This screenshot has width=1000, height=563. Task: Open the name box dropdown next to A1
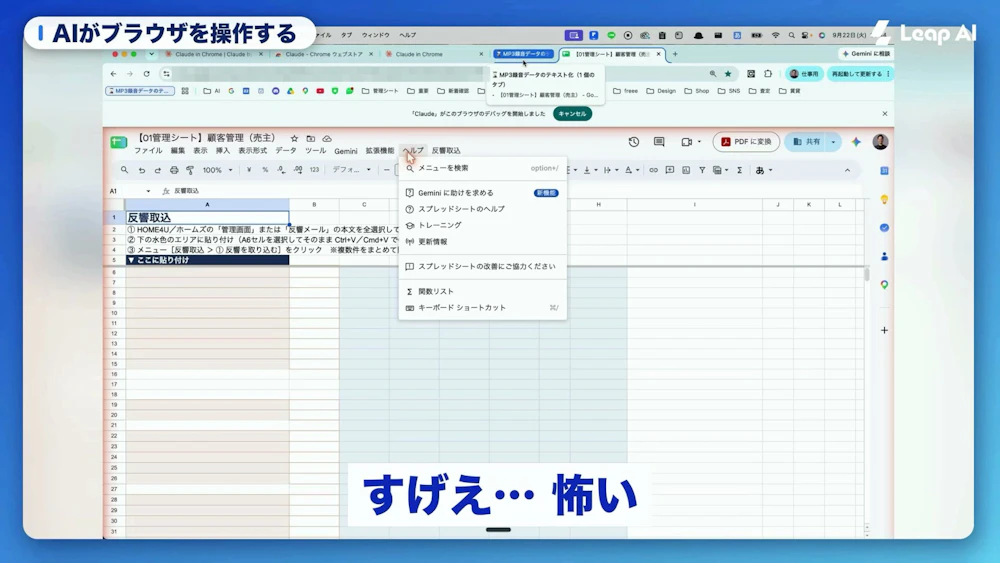[x=148, y=191]
